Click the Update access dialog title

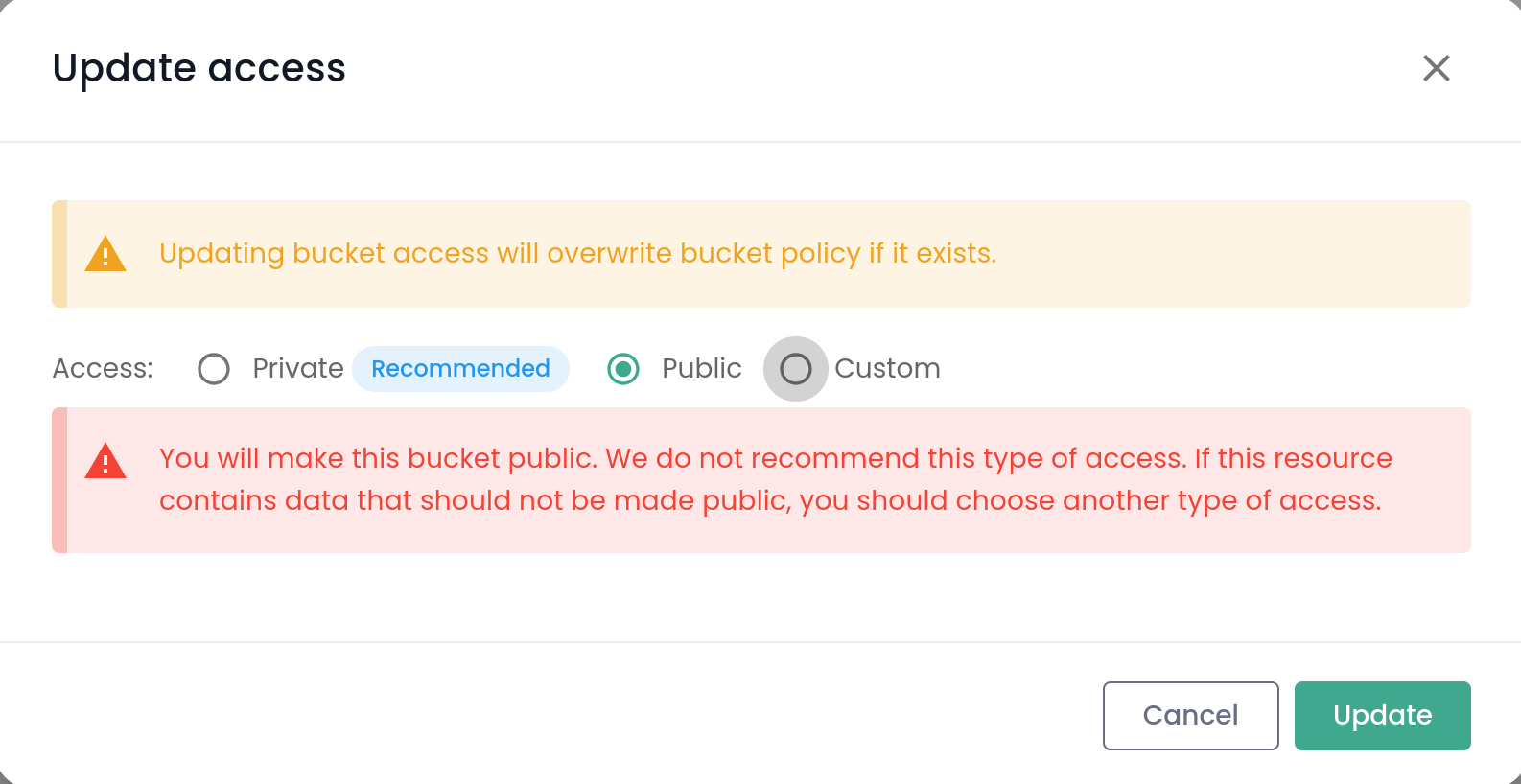[199, 68]
